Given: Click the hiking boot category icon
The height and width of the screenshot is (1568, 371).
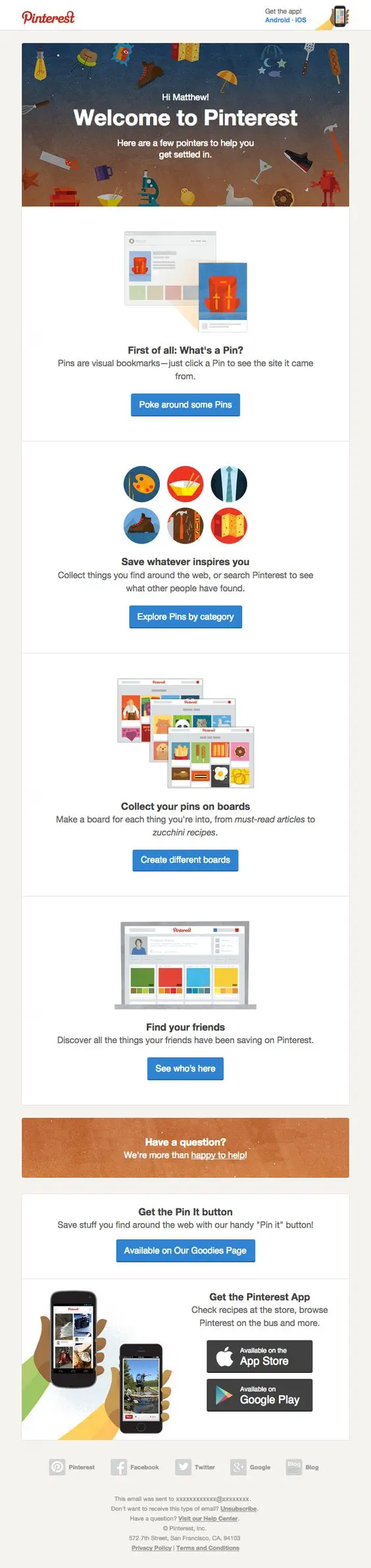Looking at the screenshot, I should 141,526.
